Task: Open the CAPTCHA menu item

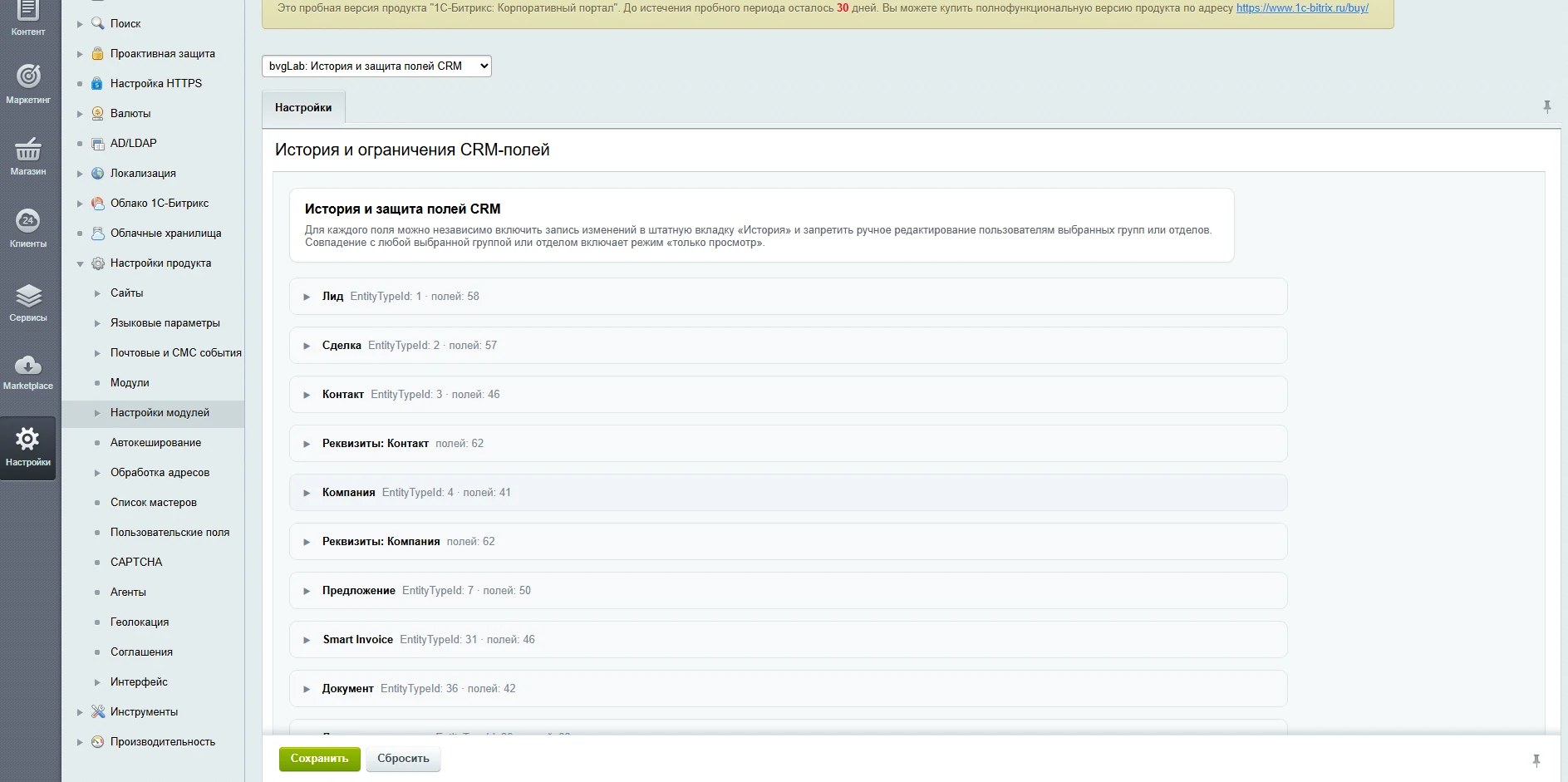Action: tap(136, 562)
